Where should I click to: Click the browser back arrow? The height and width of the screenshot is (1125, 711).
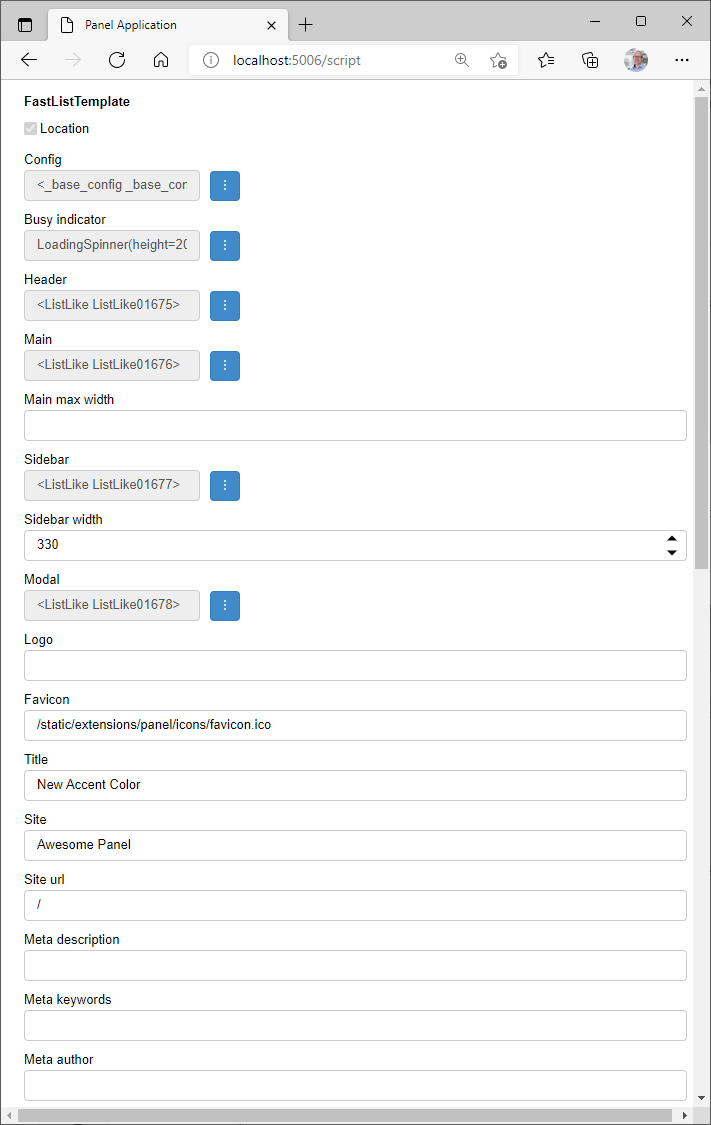pyautogui.click(x=28, y=60)
